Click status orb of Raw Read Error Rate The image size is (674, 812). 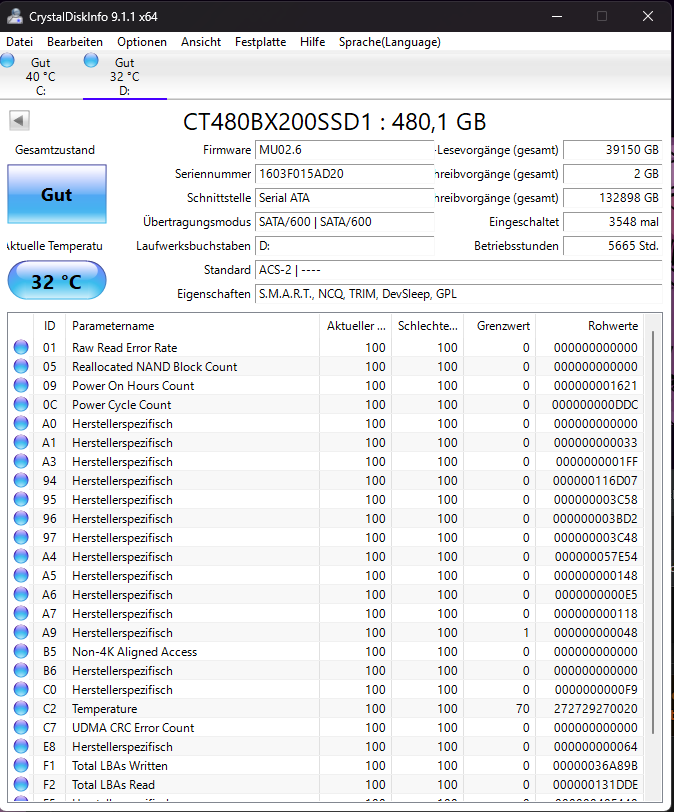(21, 347)
